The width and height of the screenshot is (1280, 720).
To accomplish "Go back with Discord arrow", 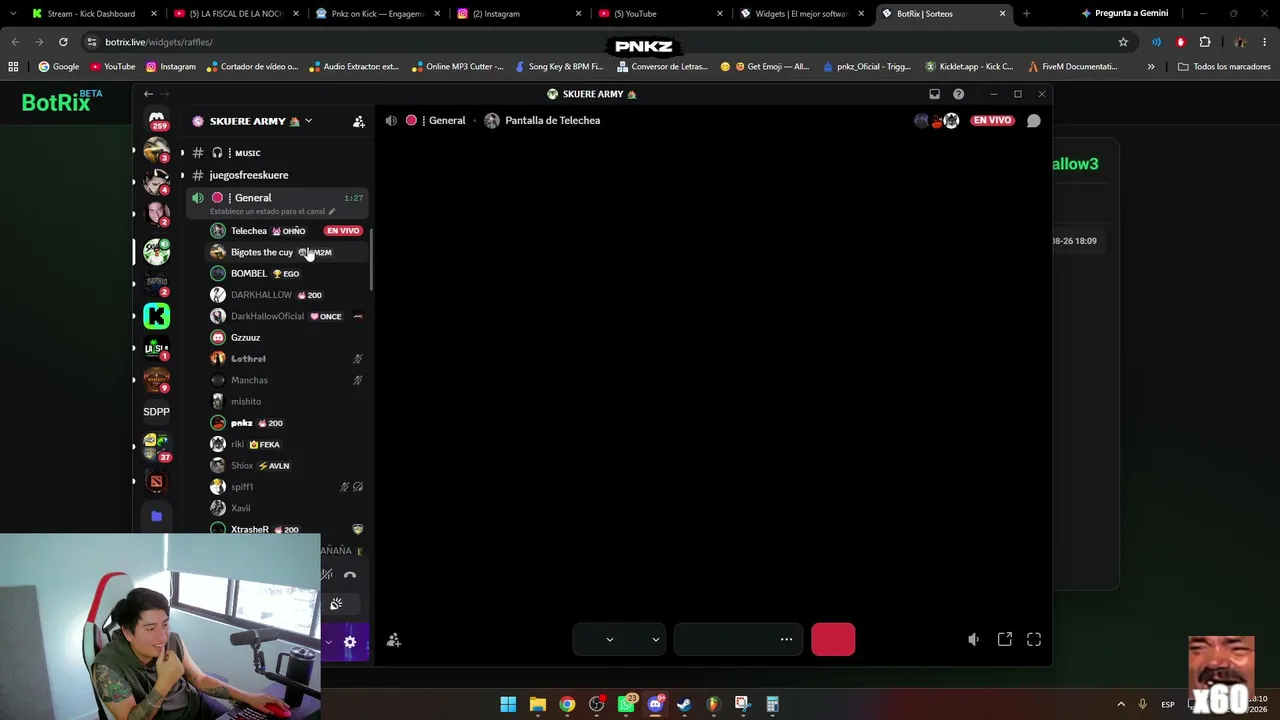I will [x=148, y=94].
